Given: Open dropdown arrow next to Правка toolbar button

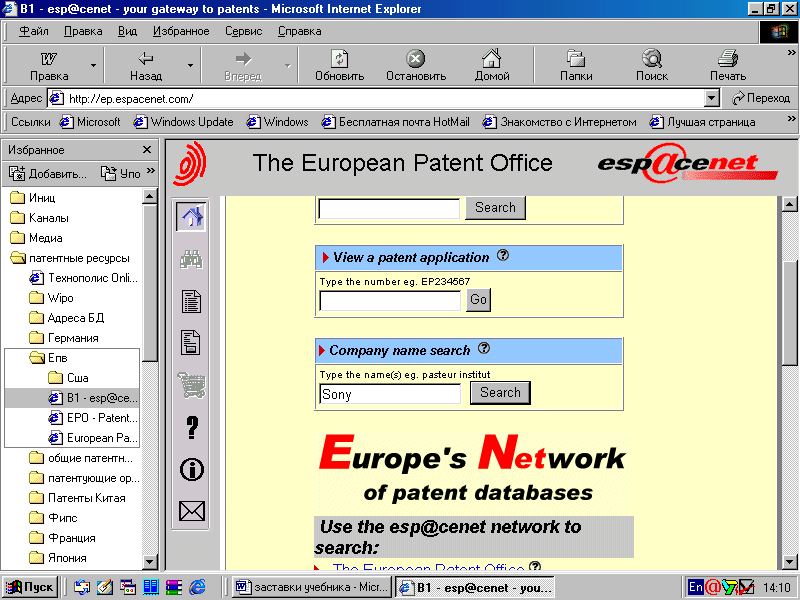Looking at the screenshot, I should 93,65.
